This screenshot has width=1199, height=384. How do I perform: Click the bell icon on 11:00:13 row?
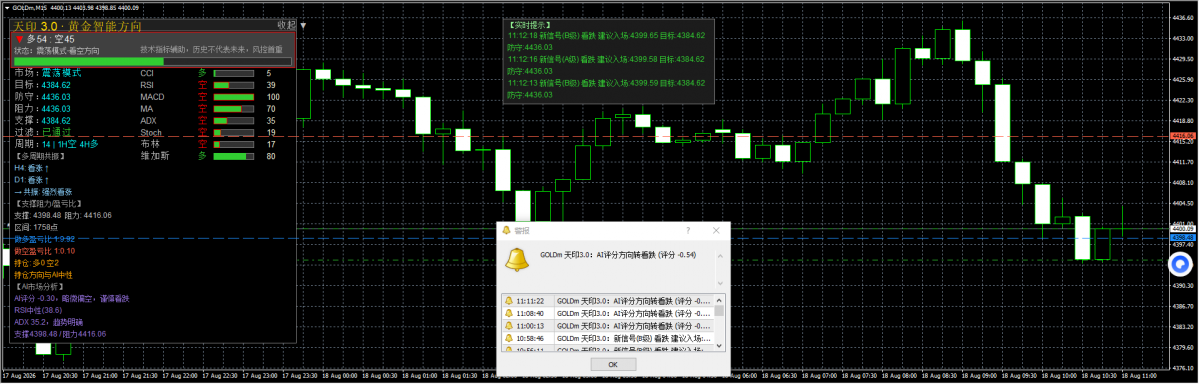pos(509,325)
